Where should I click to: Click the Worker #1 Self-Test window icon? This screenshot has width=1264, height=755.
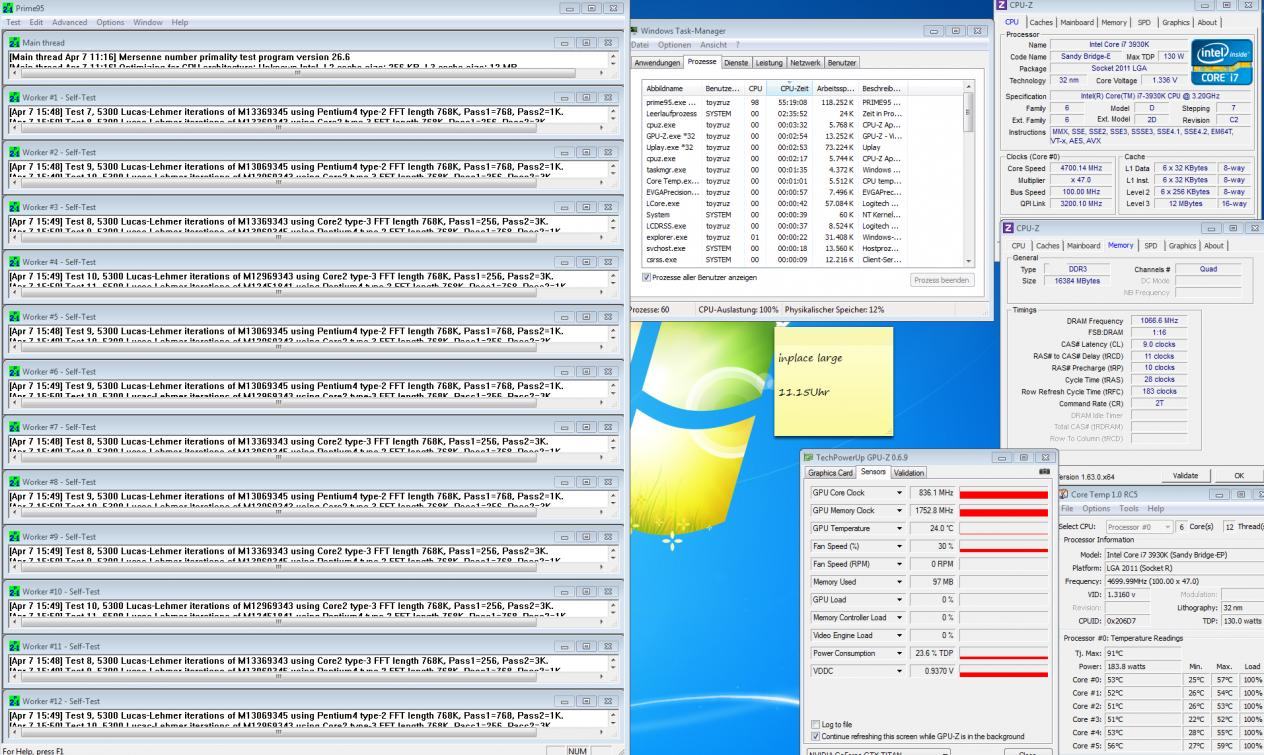14,98
